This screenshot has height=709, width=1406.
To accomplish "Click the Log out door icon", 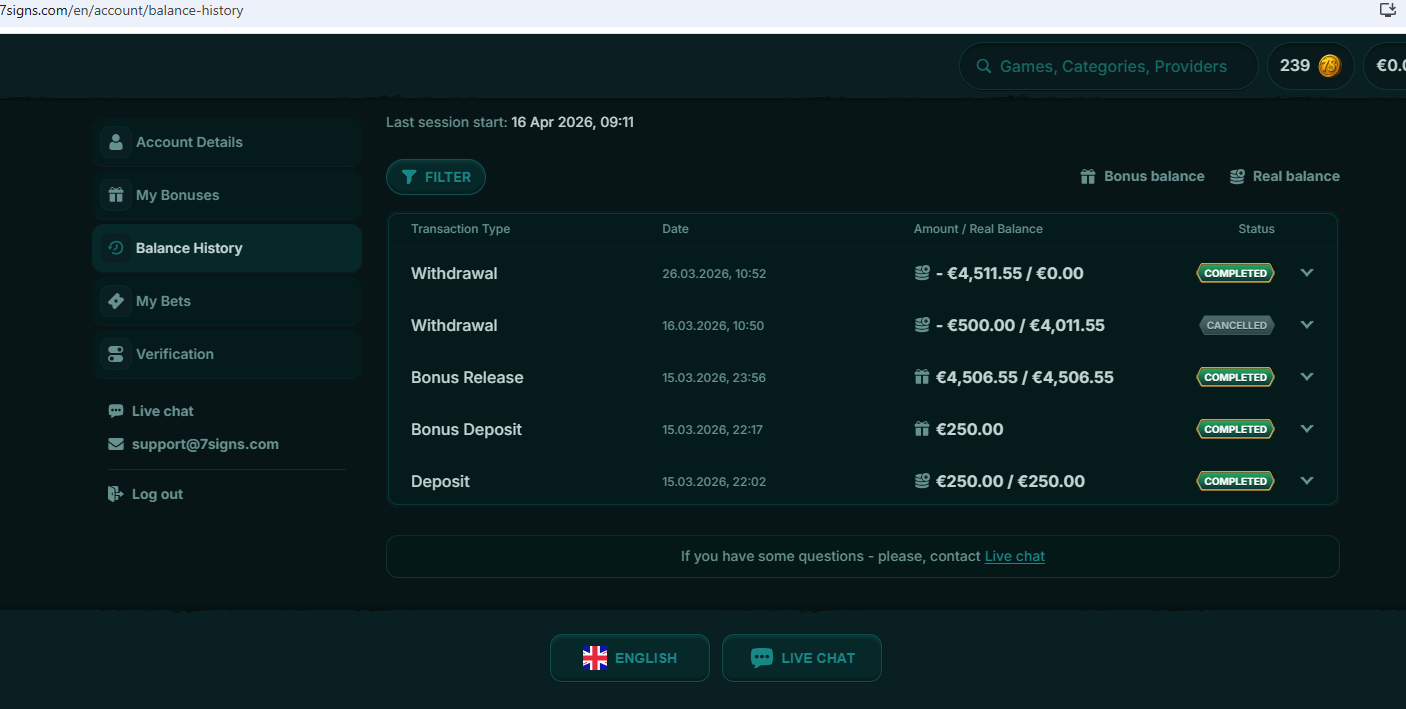I will coord(116,494).
